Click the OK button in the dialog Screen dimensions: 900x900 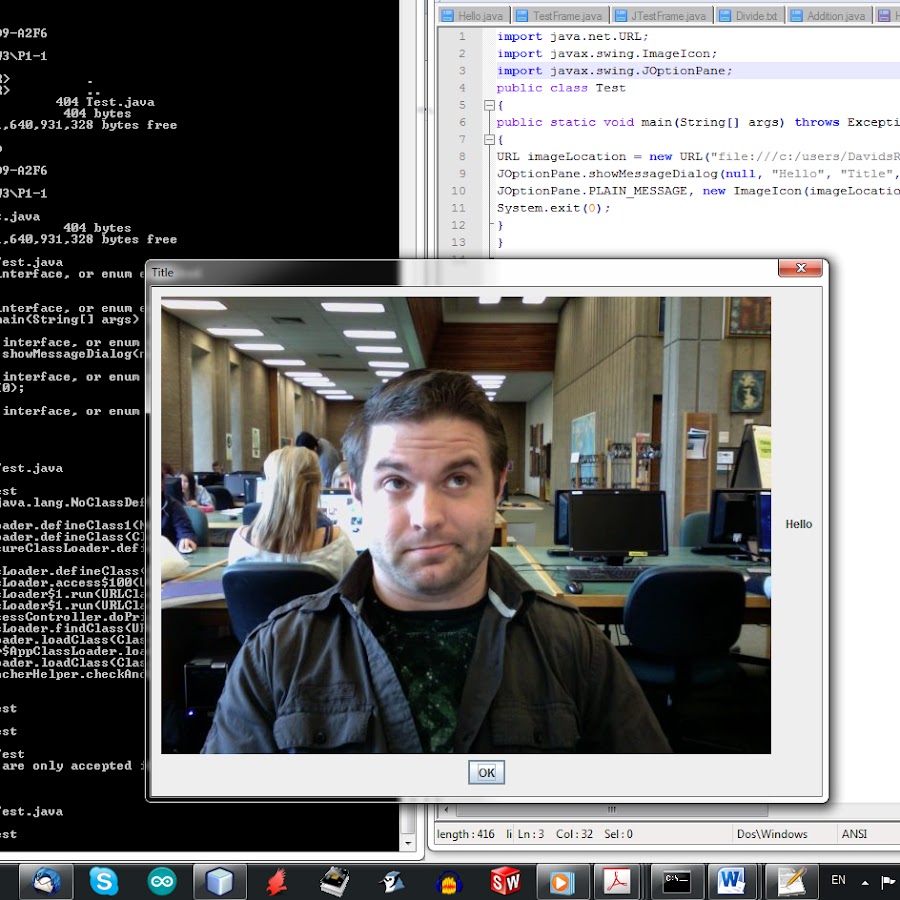486,772
